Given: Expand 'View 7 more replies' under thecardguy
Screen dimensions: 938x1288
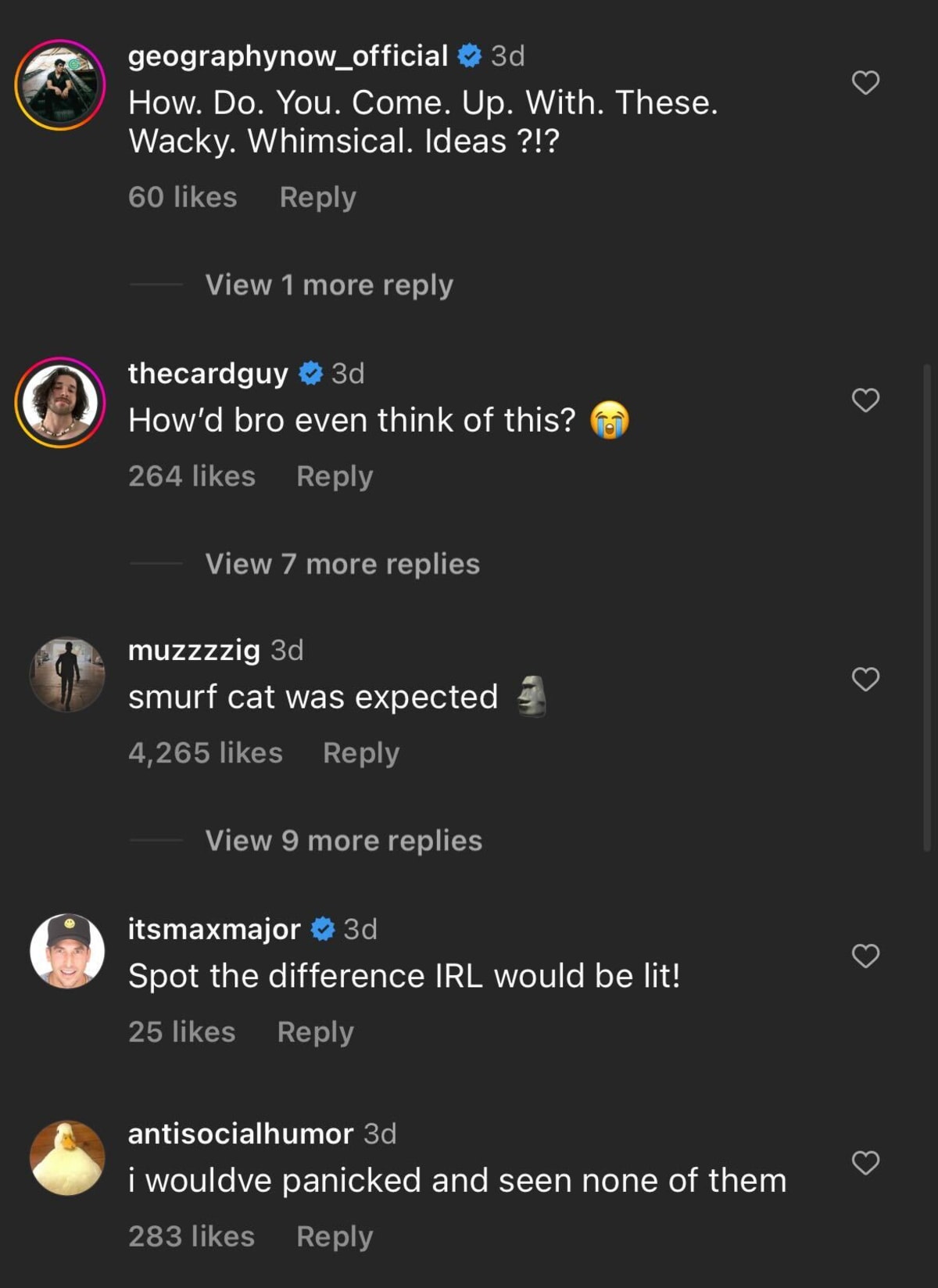Looking at the screenshot, I should click(x=342, y=564).
